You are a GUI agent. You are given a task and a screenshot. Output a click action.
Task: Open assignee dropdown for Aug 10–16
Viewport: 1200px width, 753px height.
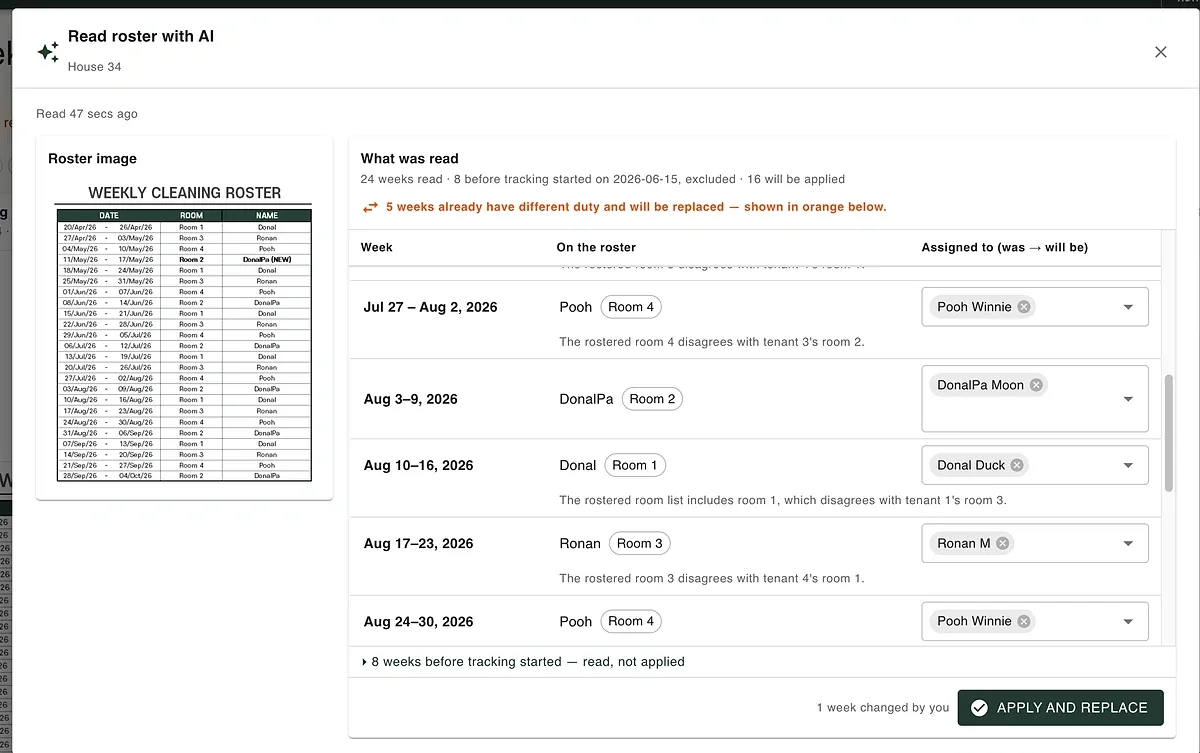pos(1128,465)
